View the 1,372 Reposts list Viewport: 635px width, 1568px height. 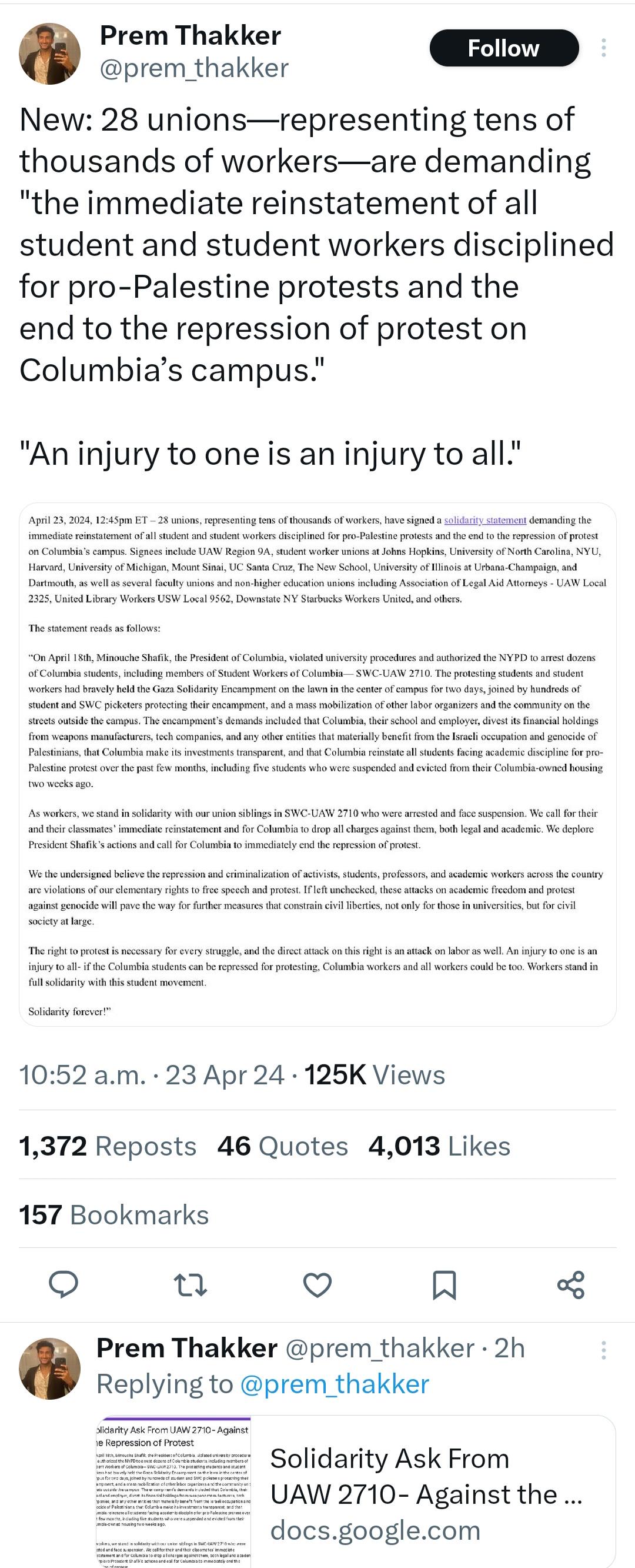(x=108, y=1146)
